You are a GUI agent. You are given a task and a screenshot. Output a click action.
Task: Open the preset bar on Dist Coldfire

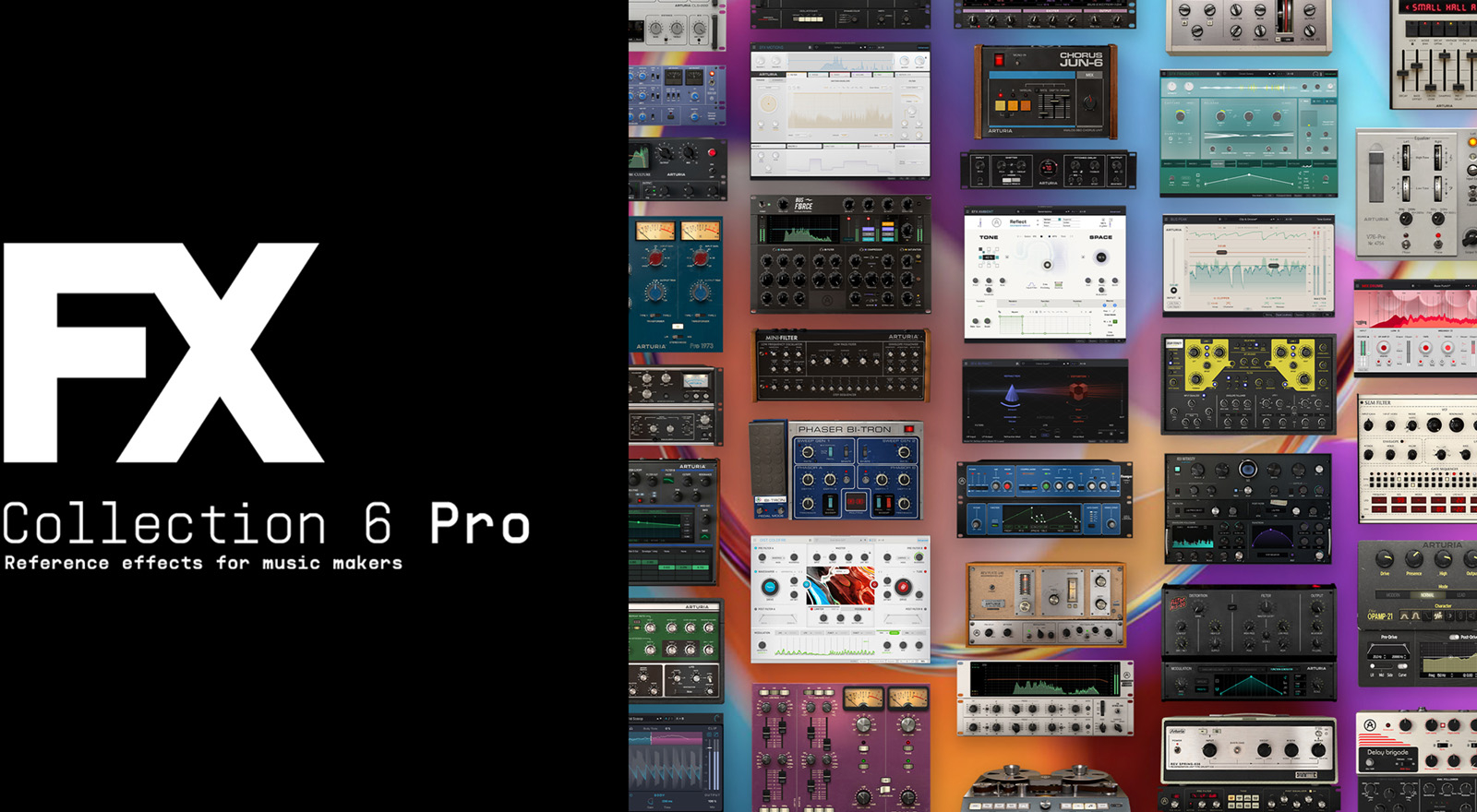click(x=840, y=540)
